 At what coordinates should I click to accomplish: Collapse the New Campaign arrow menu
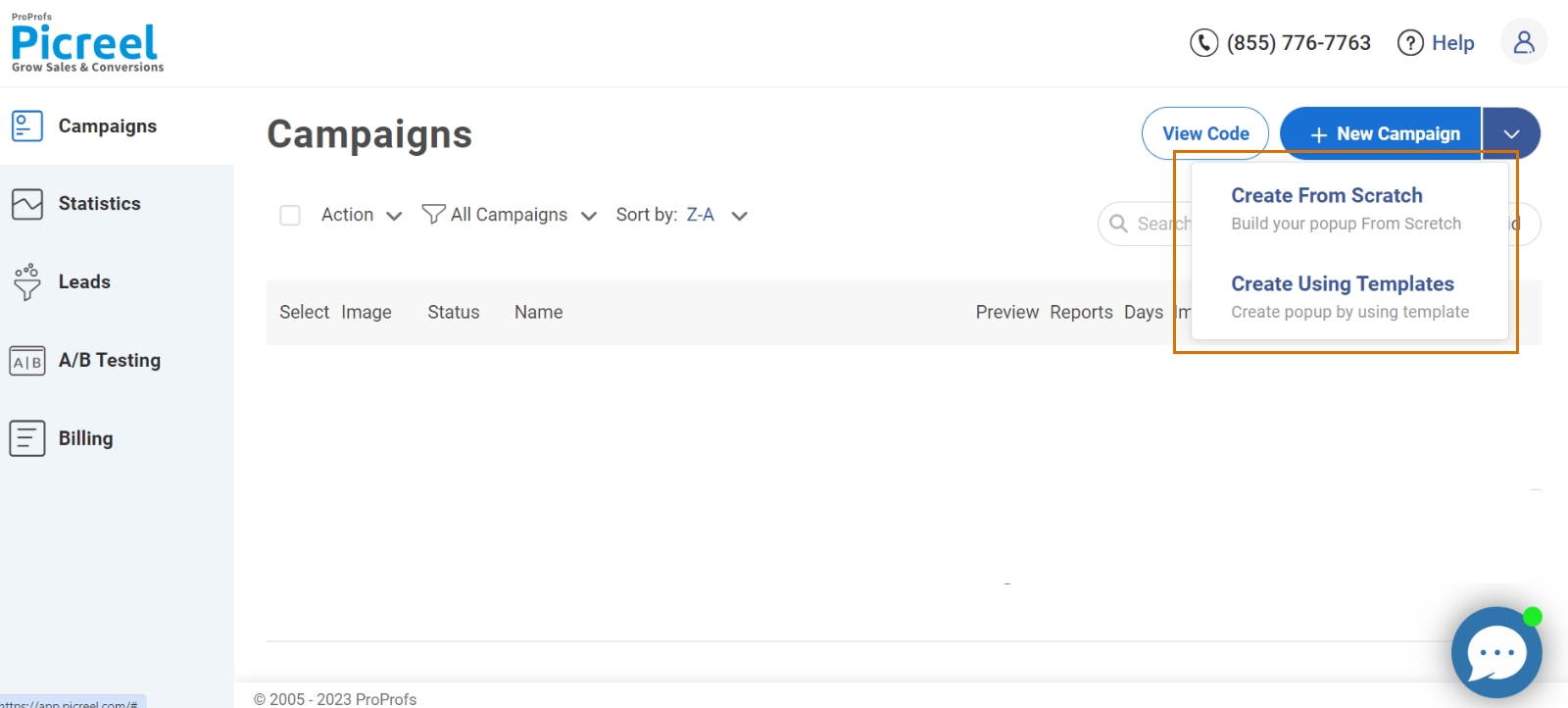coord(1511,133)
